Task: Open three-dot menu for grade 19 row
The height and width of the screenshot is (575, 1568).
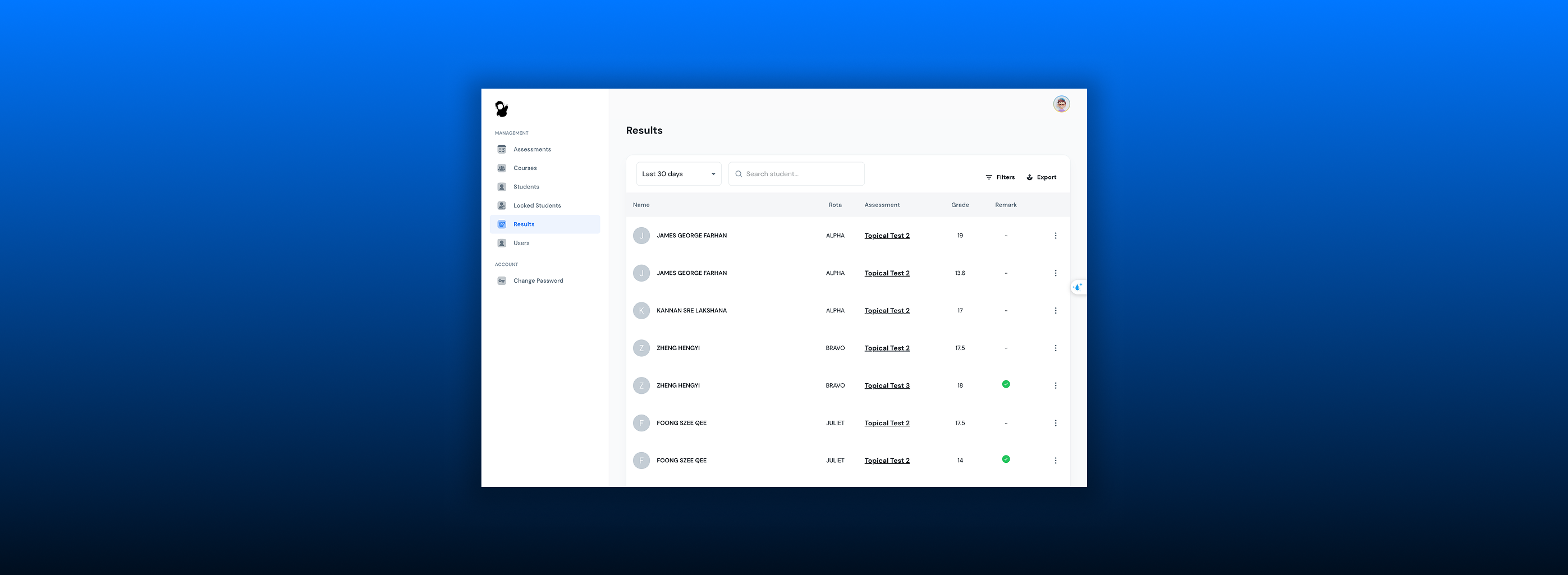Action: tap(1055, 236)
